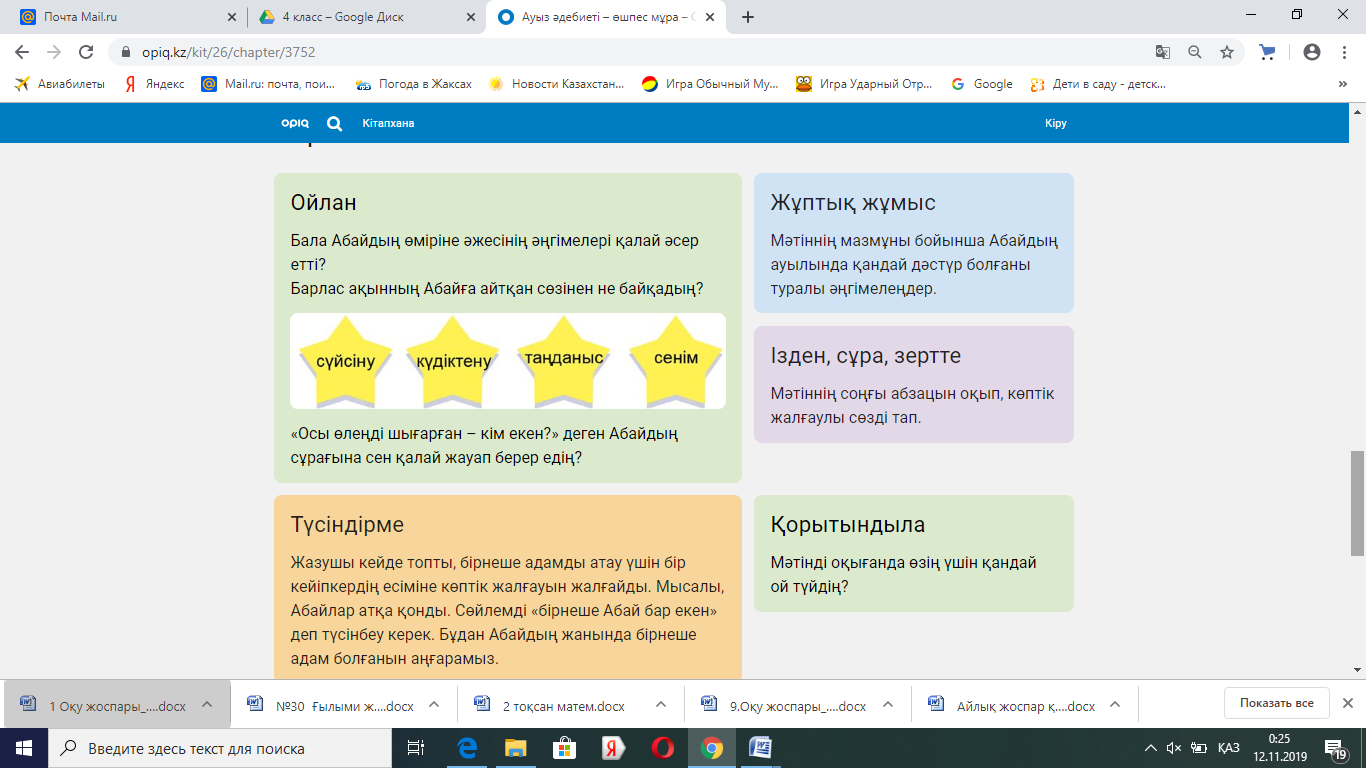Click the shopping cart extension icon
This screenshot has width=1366, height=768.
1267,52
